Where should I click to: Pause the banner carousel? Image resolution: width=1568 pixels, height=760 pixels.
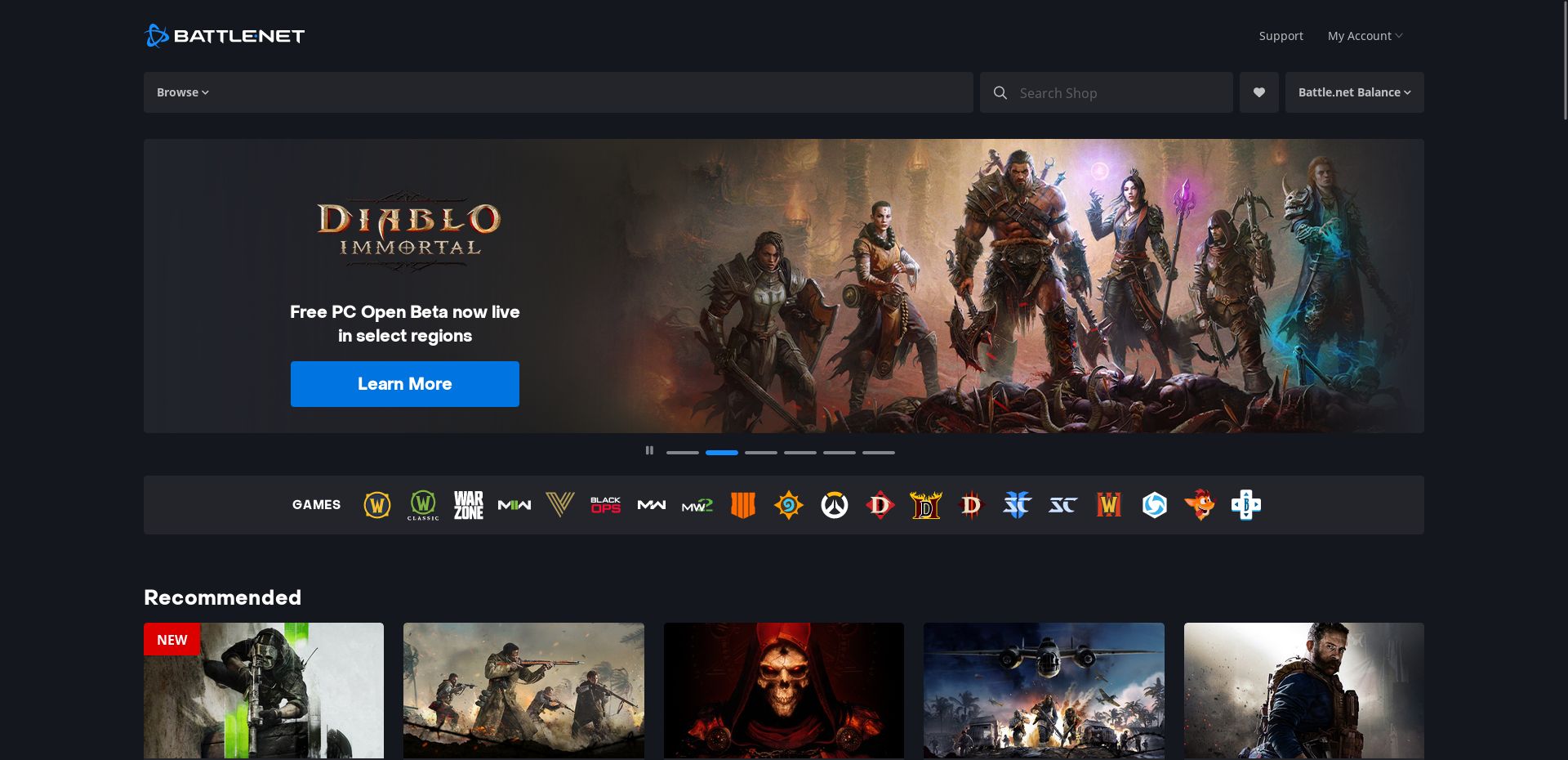pos(649,450)
